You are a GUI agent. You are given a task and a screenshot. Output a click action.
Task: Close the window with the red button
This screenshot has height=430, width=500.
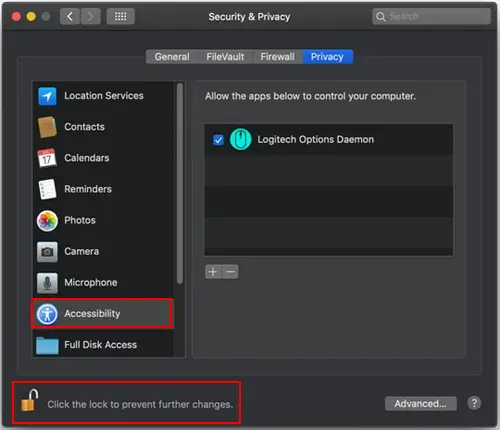coord(16,16)
